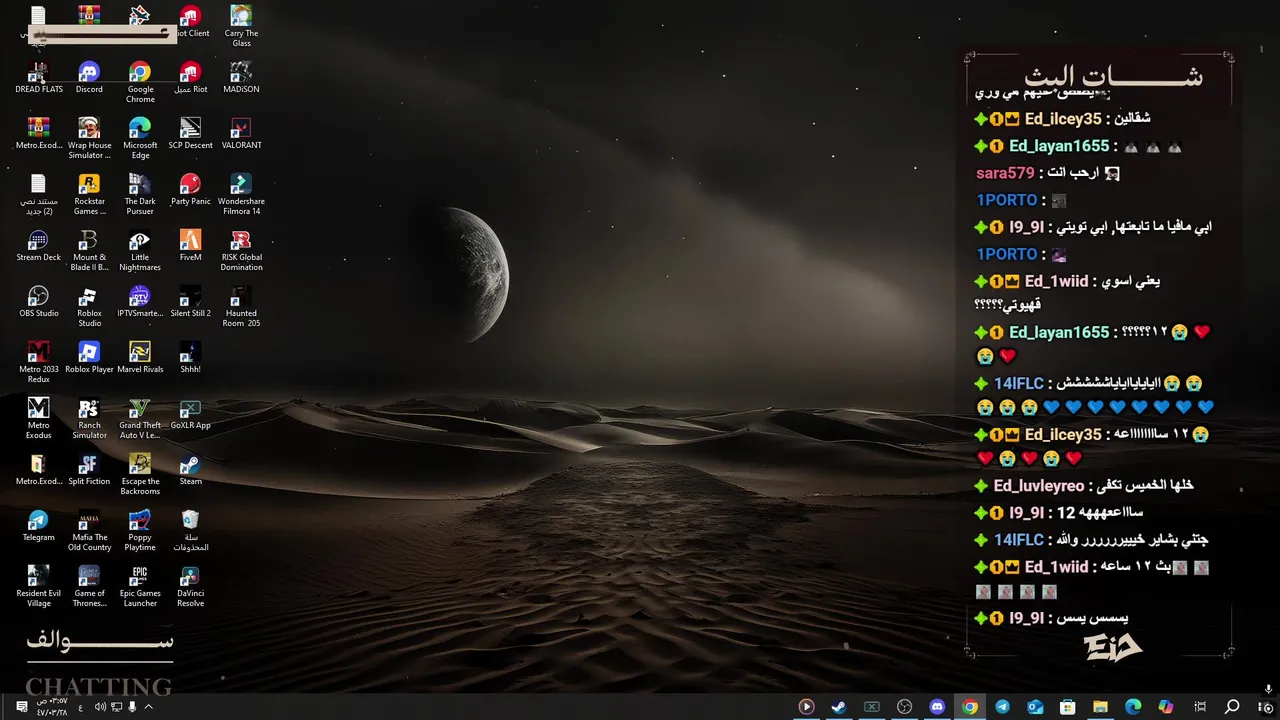Image resolution: width=1280 pixels, height=720 pixels.
Task: Open the Game of Thrones shortcut
Action: click(89, 587)
